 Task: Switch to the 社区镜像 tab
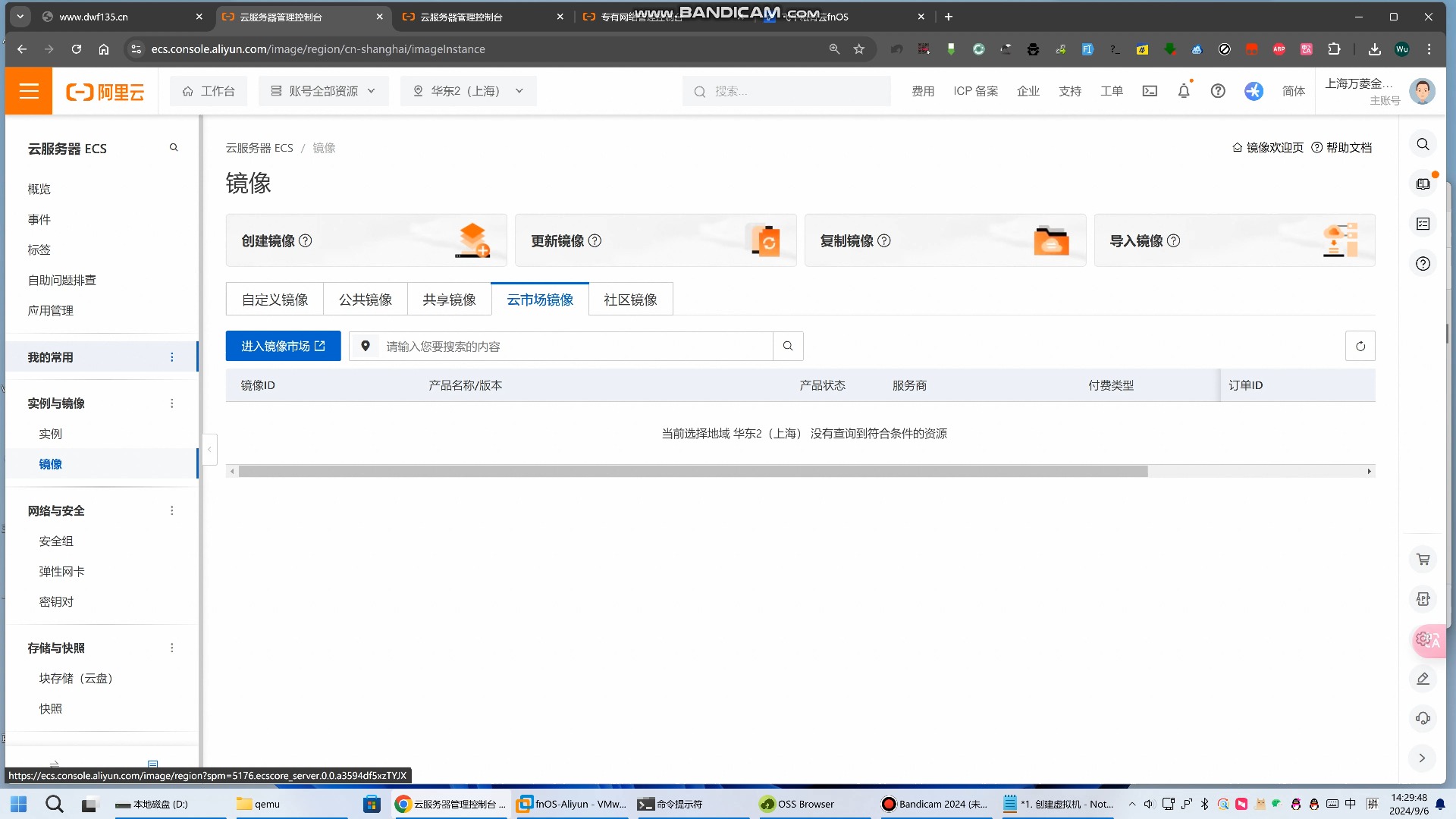coord(629,299)
